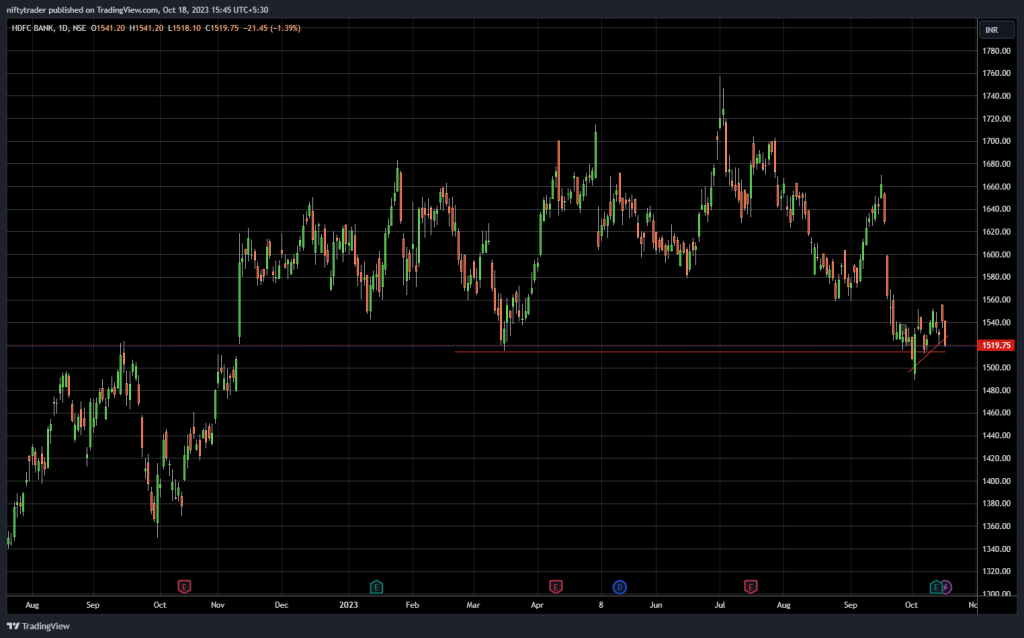
Task: Click the change value −21.45 (−1.39%)
Action: point(272,28)
